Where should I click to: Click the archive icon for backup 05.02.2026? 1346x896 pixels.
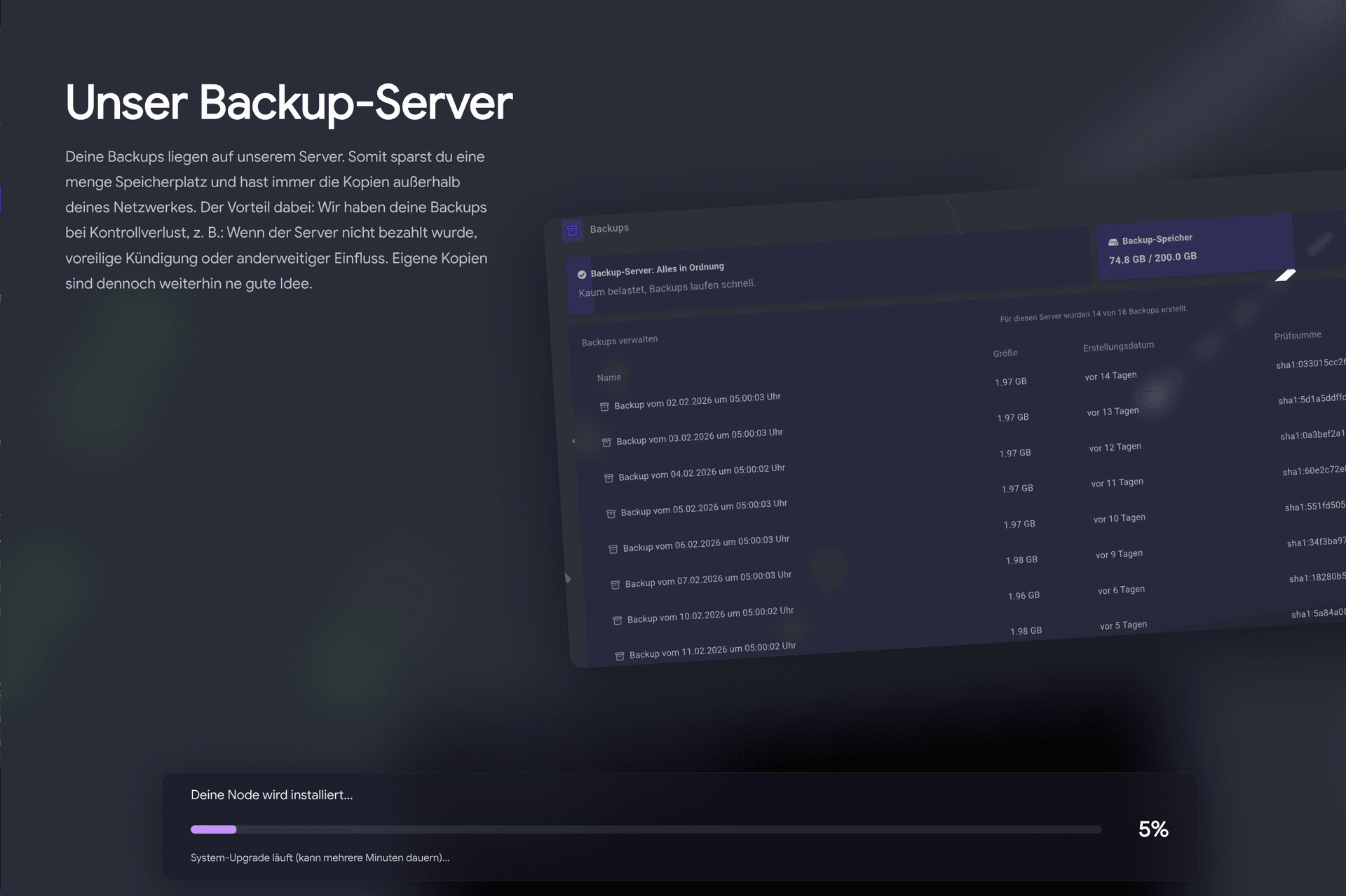click(x=611, y=514)
